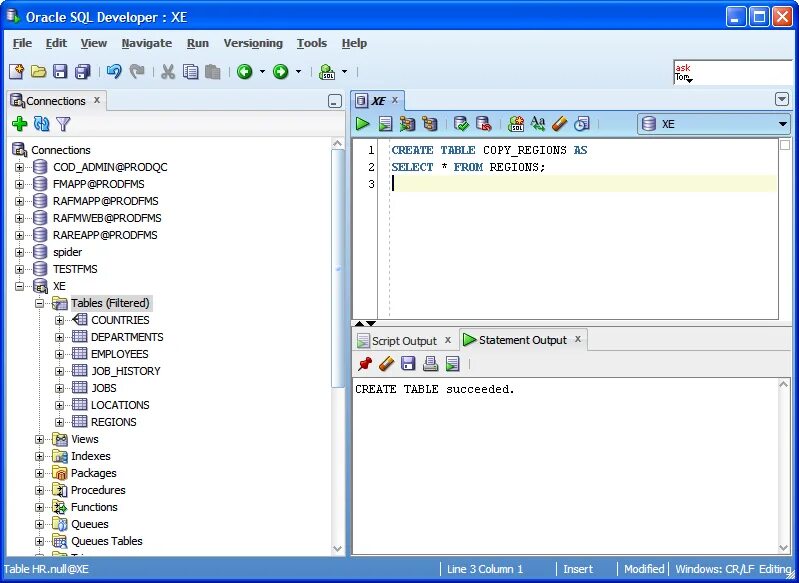Click the Rollback icon with red arrow
This screenshot has height=583, width=799.
pyautogui.click(x=484, y=124)
